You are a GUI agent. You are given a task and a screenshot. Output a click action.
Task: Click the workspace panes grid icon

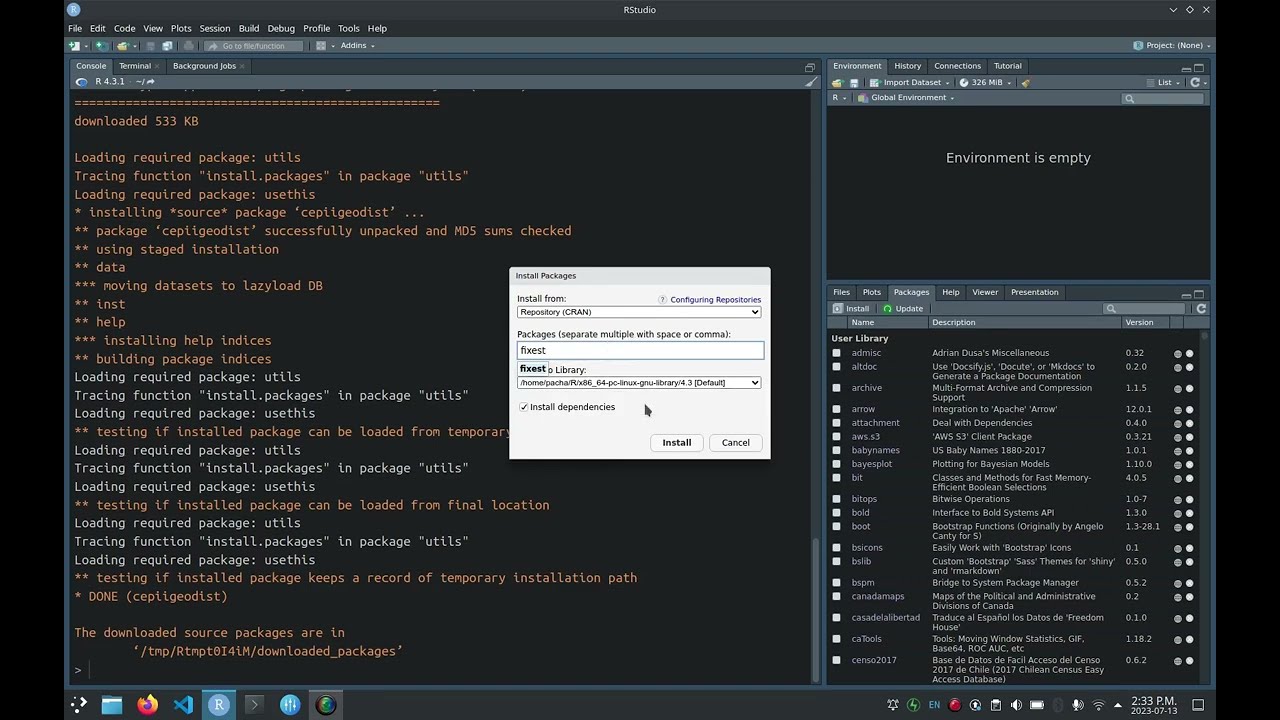click(x=321, y=46)
